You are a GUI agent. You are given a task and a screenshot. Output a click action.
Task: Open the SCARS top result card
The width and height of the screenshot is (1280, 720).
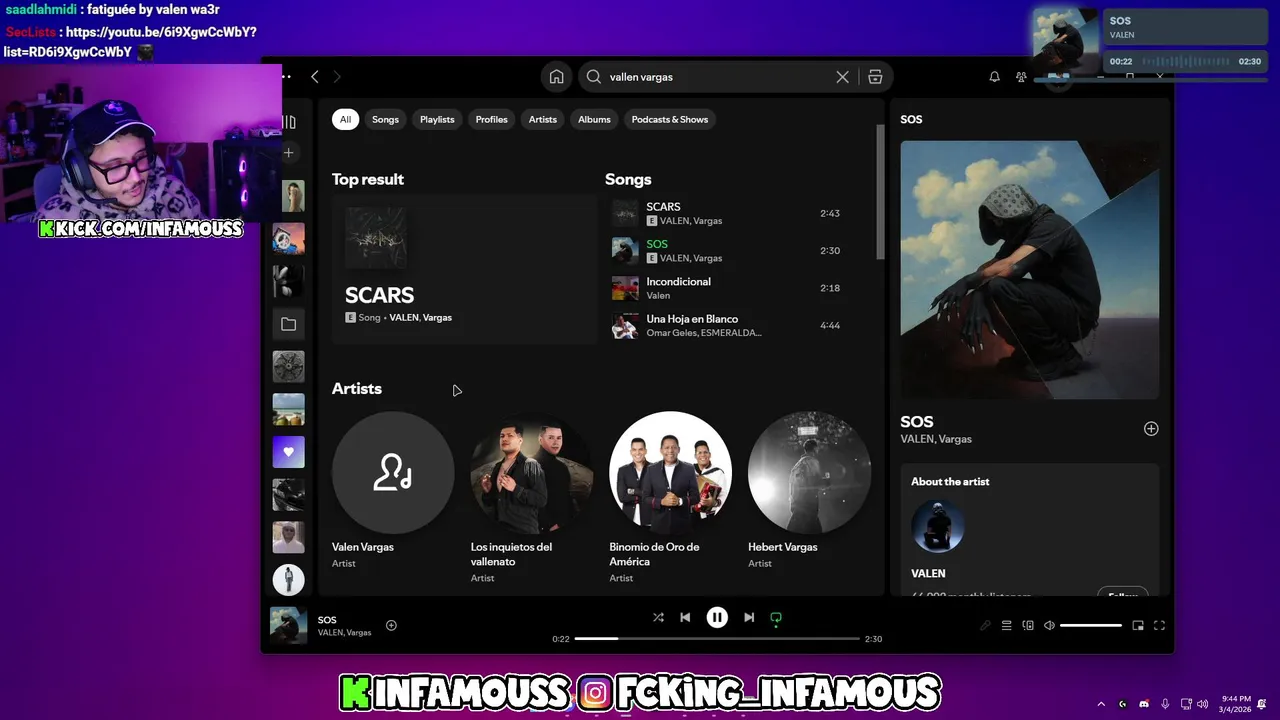(x=464, y=270)
